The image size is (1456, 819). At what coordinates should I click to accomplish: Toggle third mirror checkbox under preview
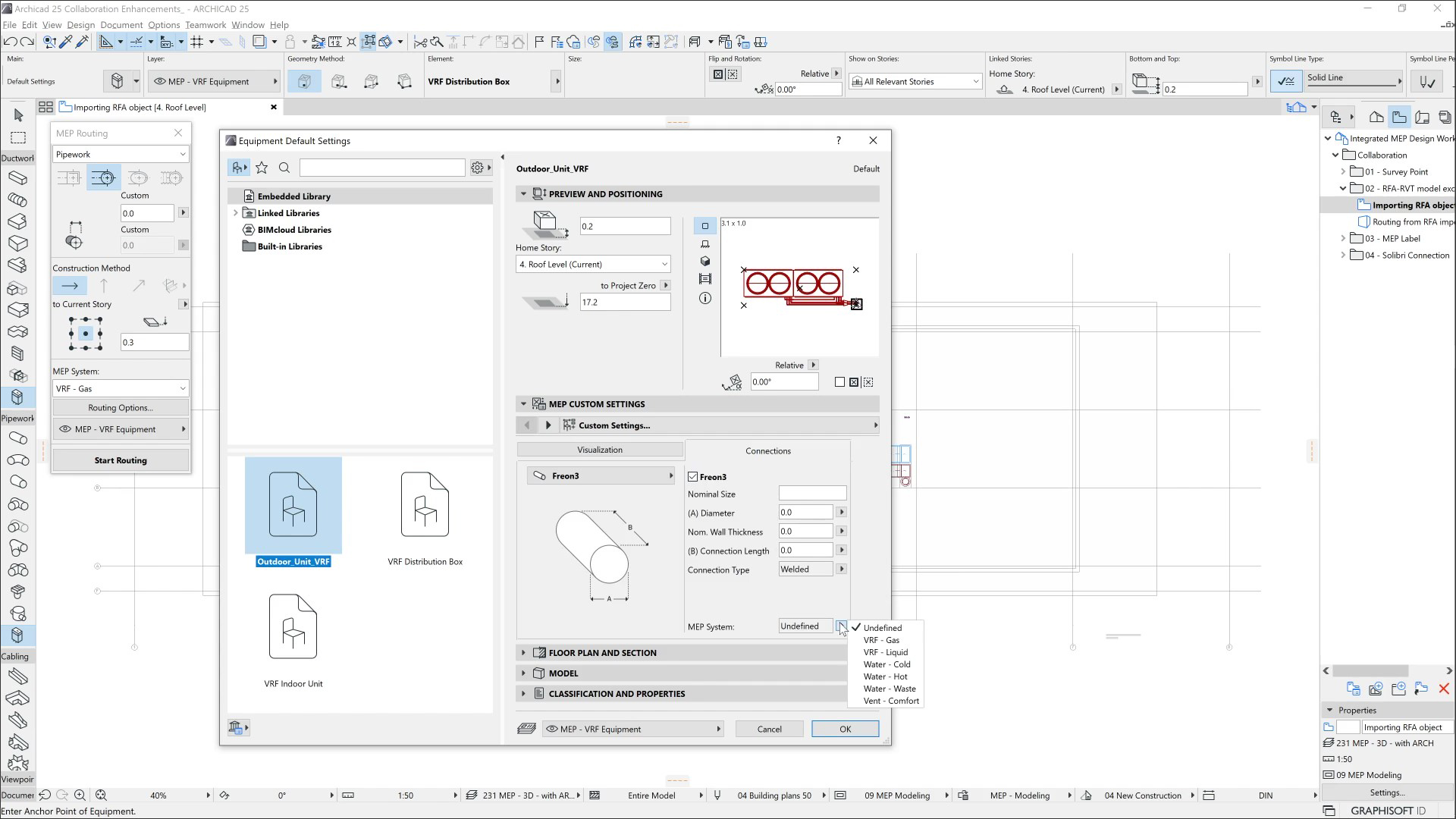(x=868, y=382)
